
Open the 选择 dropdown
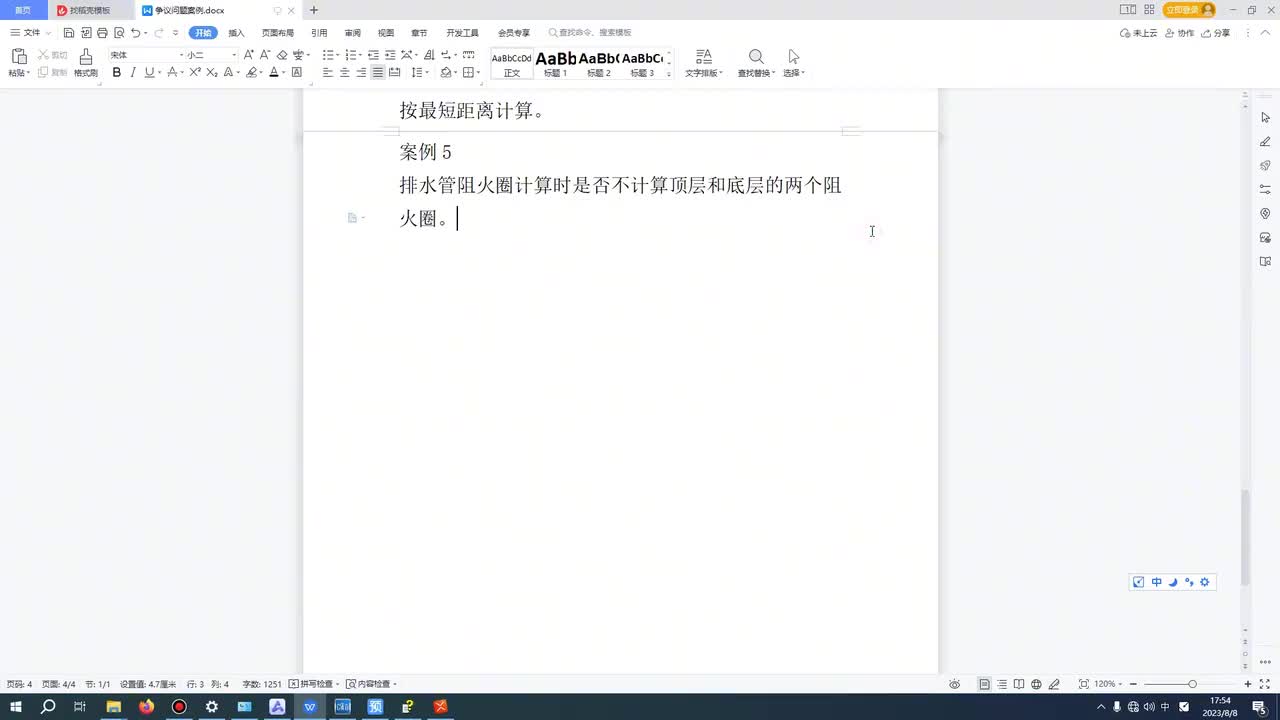793,63
